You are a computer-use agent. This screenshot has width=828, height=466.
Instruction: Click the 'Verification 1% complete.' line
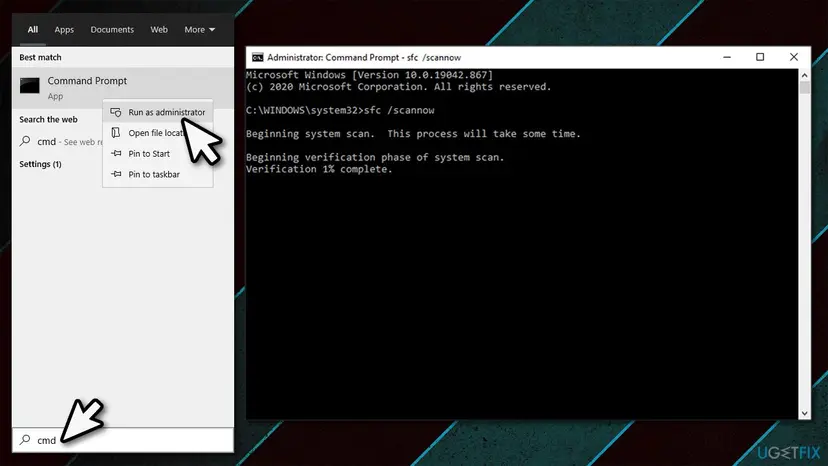click(x=319, y=169)
